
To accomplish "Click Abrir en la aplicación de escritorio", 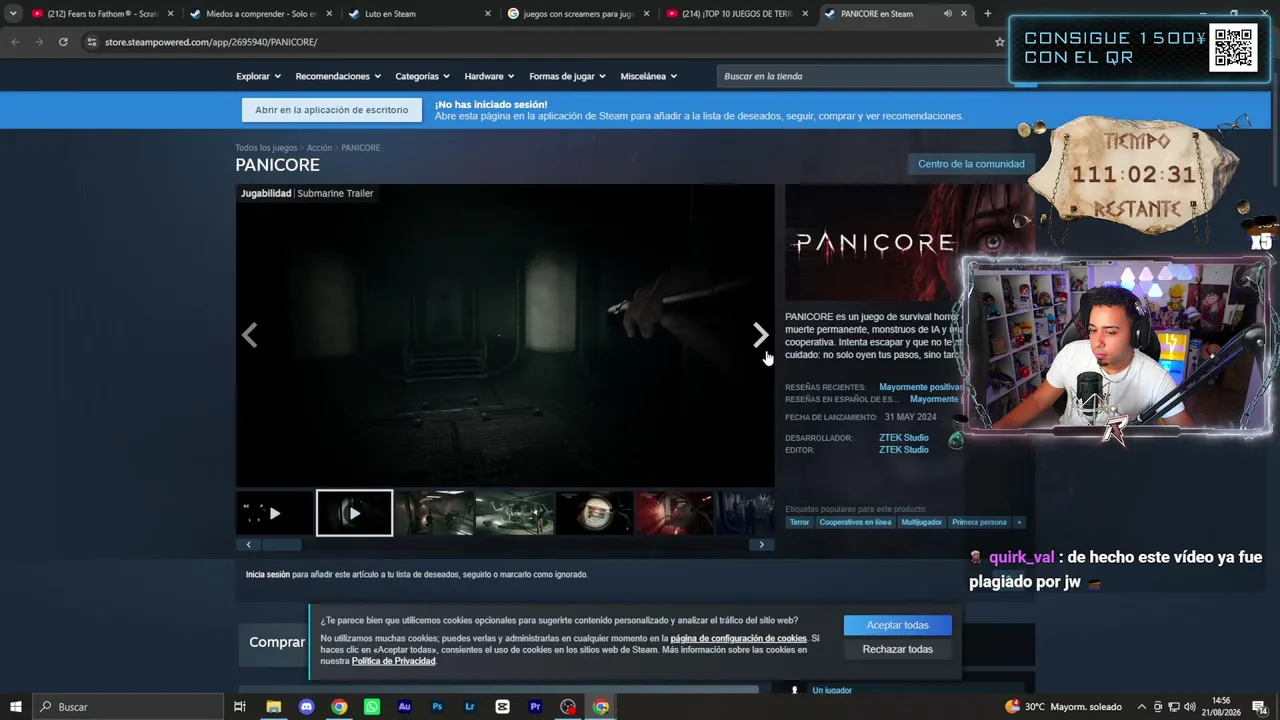I will click(x=331, y=110).
